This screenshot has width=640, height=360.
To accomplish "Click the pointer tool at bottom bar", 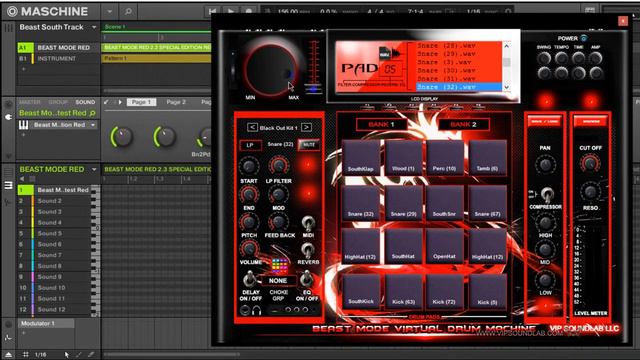I will tap(67, 355).
